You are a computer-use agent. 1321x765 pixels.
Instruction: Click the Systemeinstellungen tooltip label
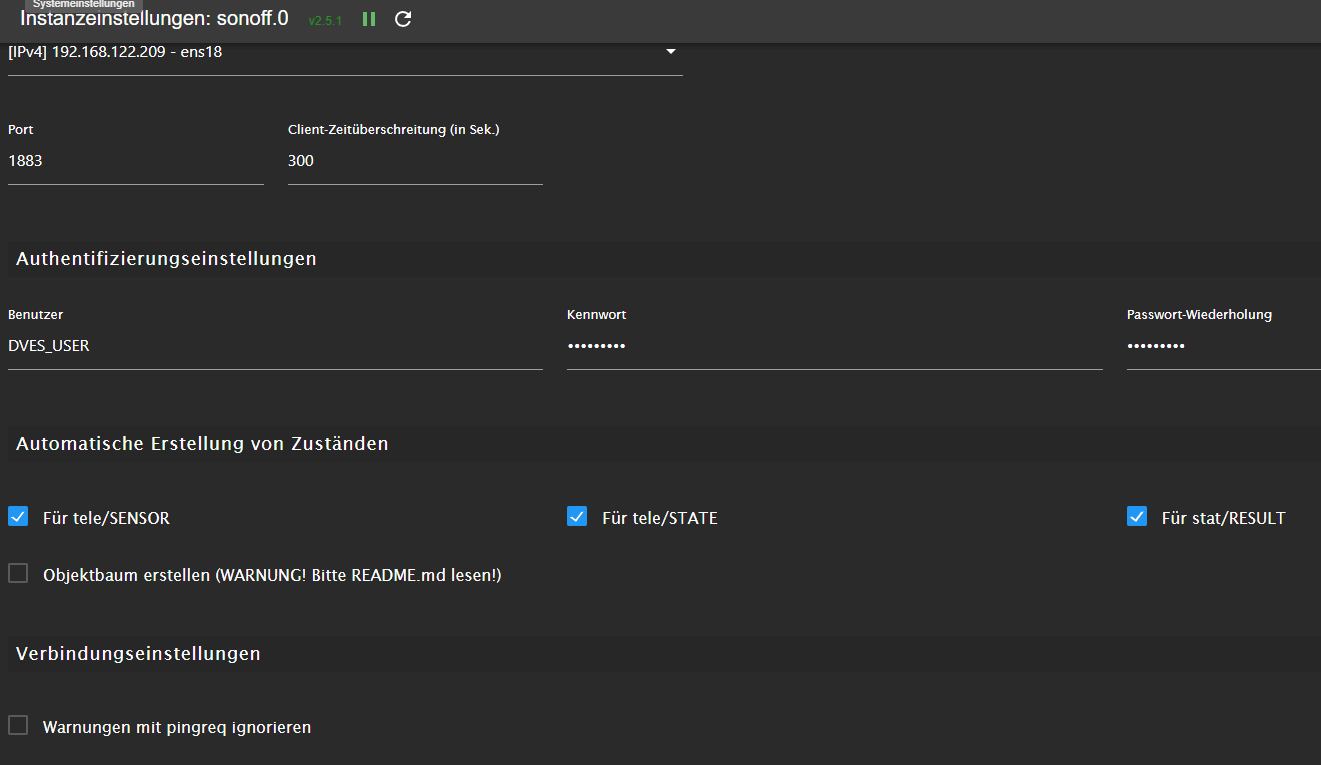click(84, 4)
